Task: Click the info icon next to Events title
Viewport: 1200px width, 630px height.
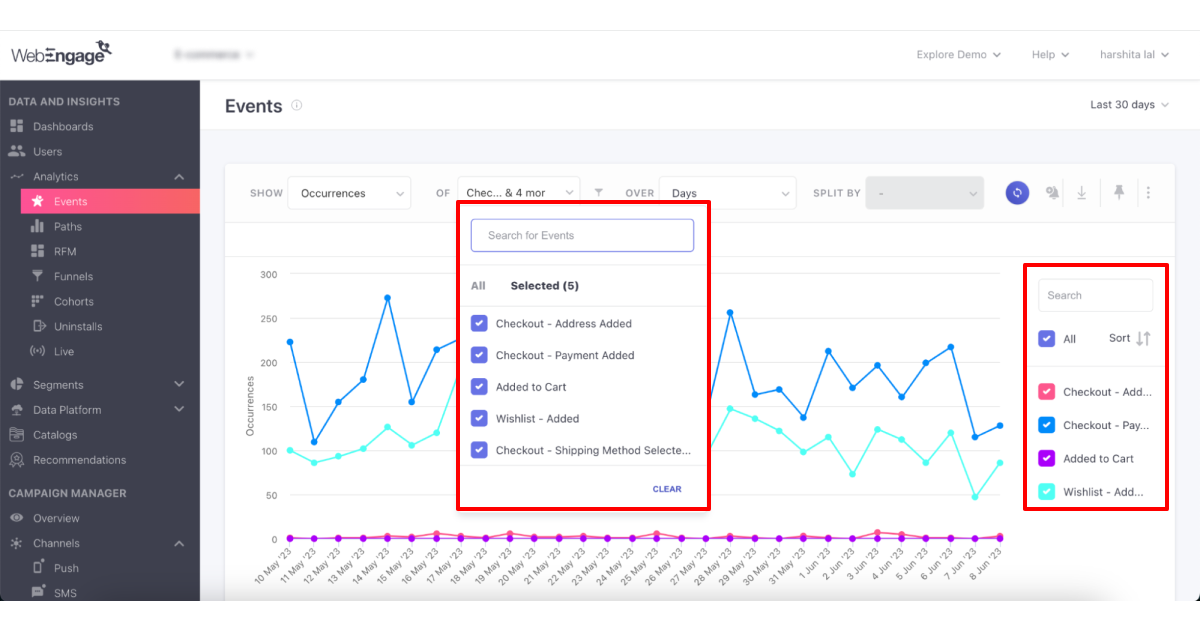Action: pos(297,106)
